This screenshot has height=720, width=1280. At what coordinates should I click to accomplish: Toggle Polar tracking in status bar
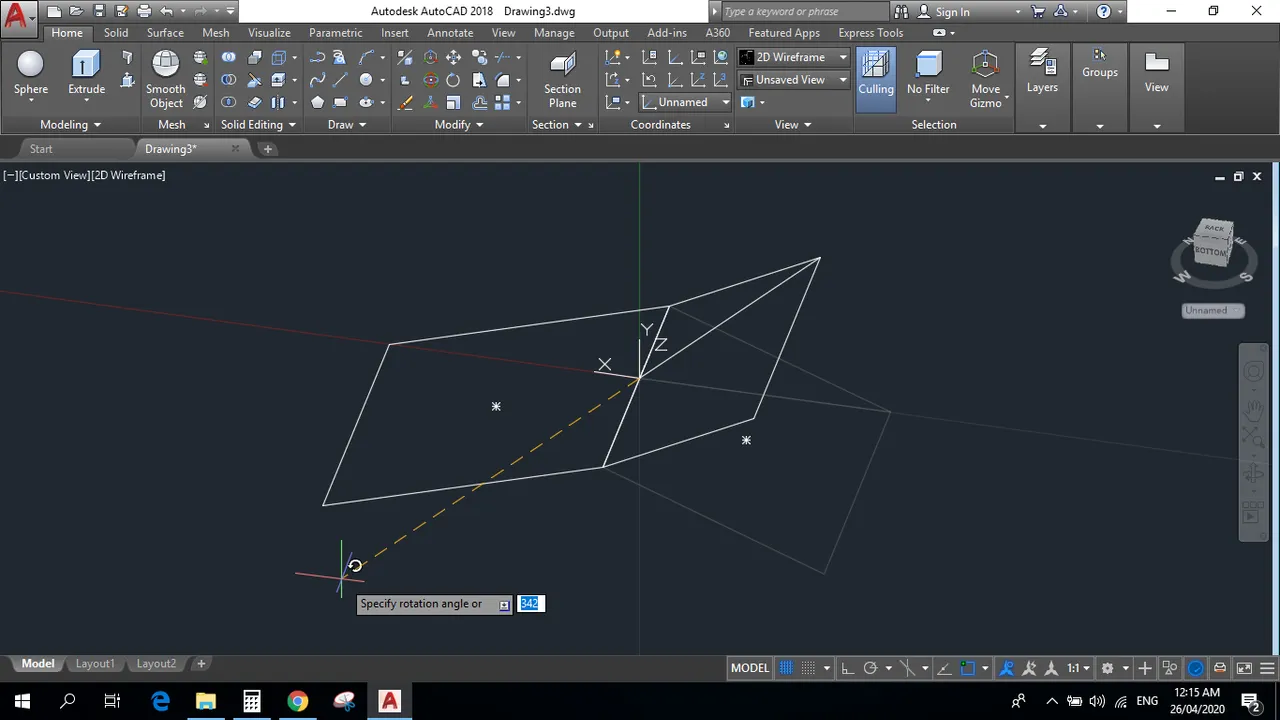[870, 668]
